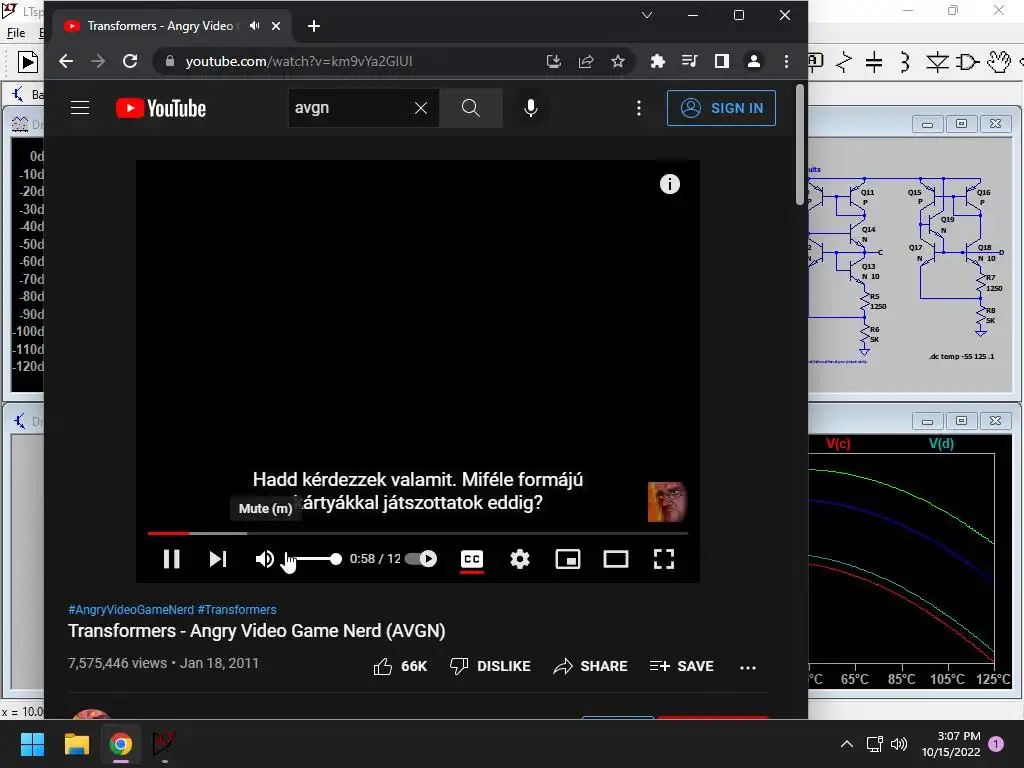The height and width of the screenshot is (768, 1024).
Task: Open the #Transformers hashtag link
Action: coord(237,609)
